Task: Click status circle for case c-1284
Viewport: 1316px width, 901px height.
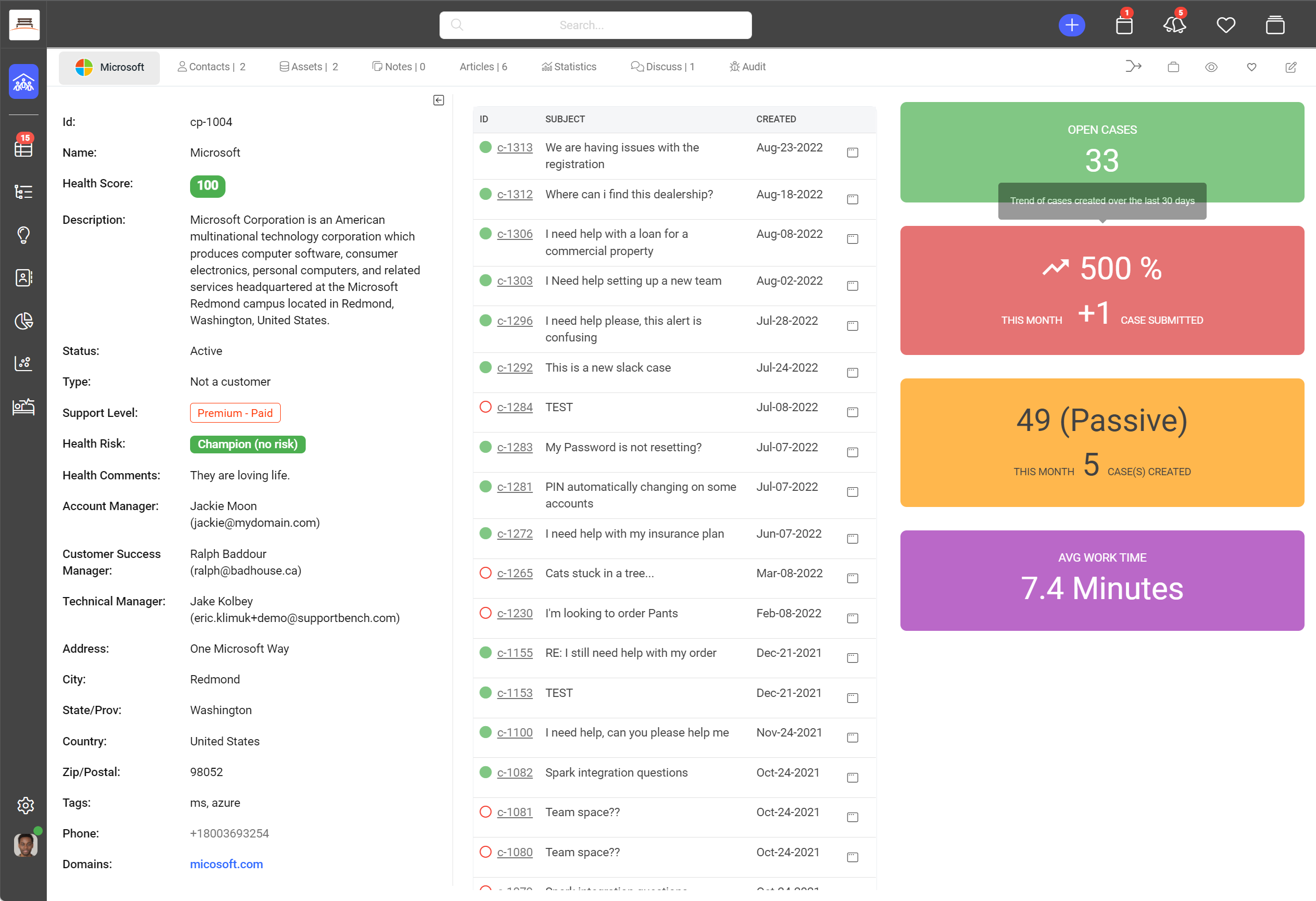Action: pyautogui.click(x=485, y=407)
